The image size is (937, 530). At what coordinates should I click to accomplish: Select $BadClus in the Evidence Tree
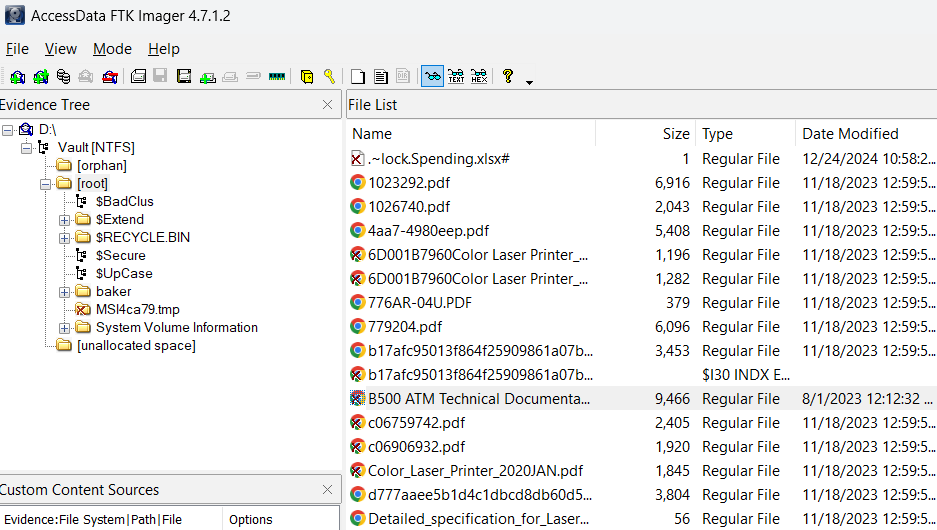click(x=124, y=201)
